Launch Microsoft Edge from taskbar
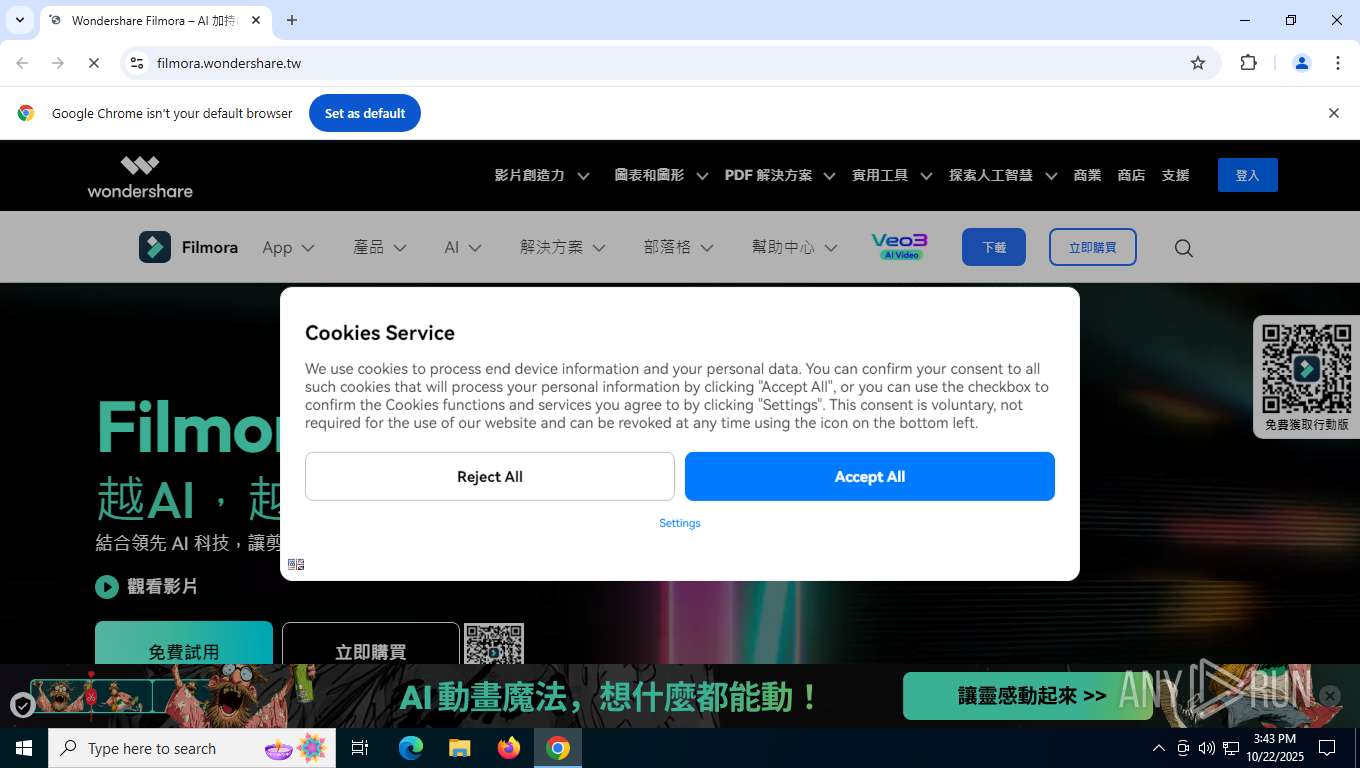The image size is (1360, 768). [x=411, y=748]
